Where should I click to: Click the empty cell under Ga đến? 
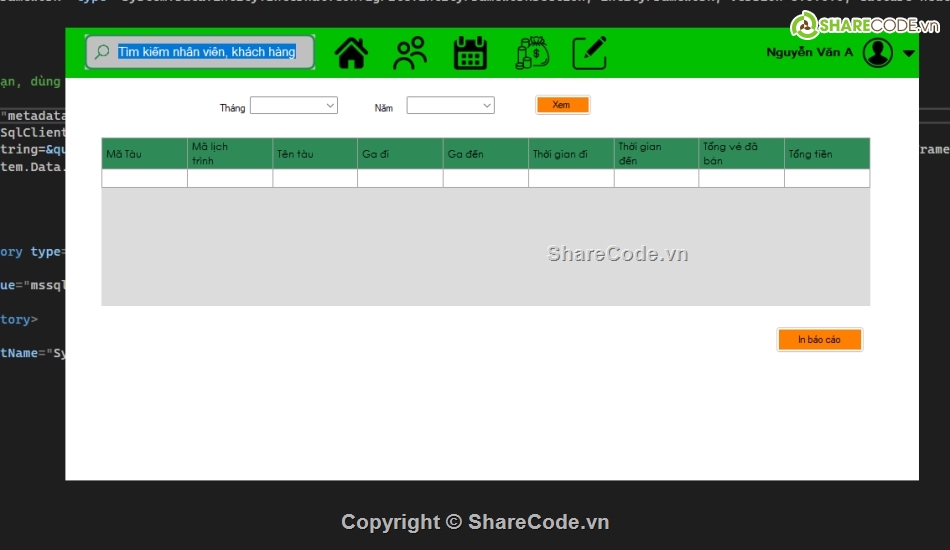pos(485,179)
